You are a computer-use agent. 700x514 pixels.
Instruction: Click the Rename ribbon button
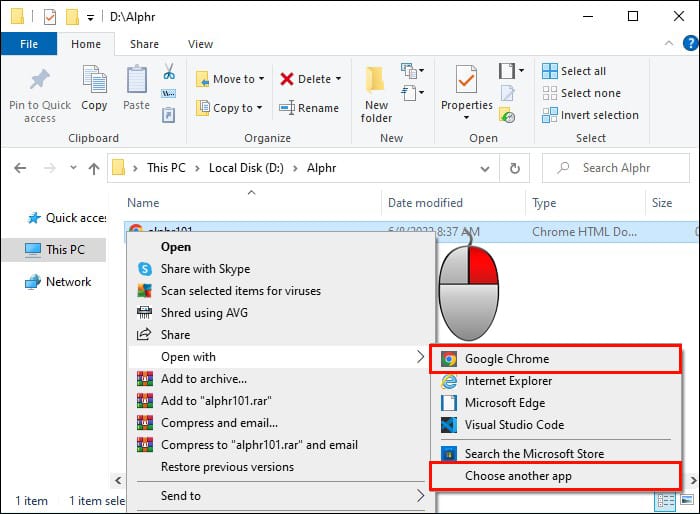pyautogui.click(x=310, y=108)
